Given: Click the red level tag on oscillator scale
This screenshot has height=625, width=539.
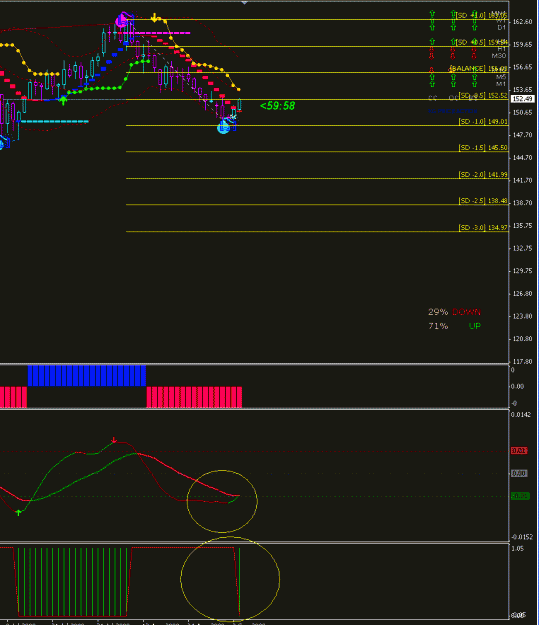Looking at the screenshot, I should [x=519, y=450].
